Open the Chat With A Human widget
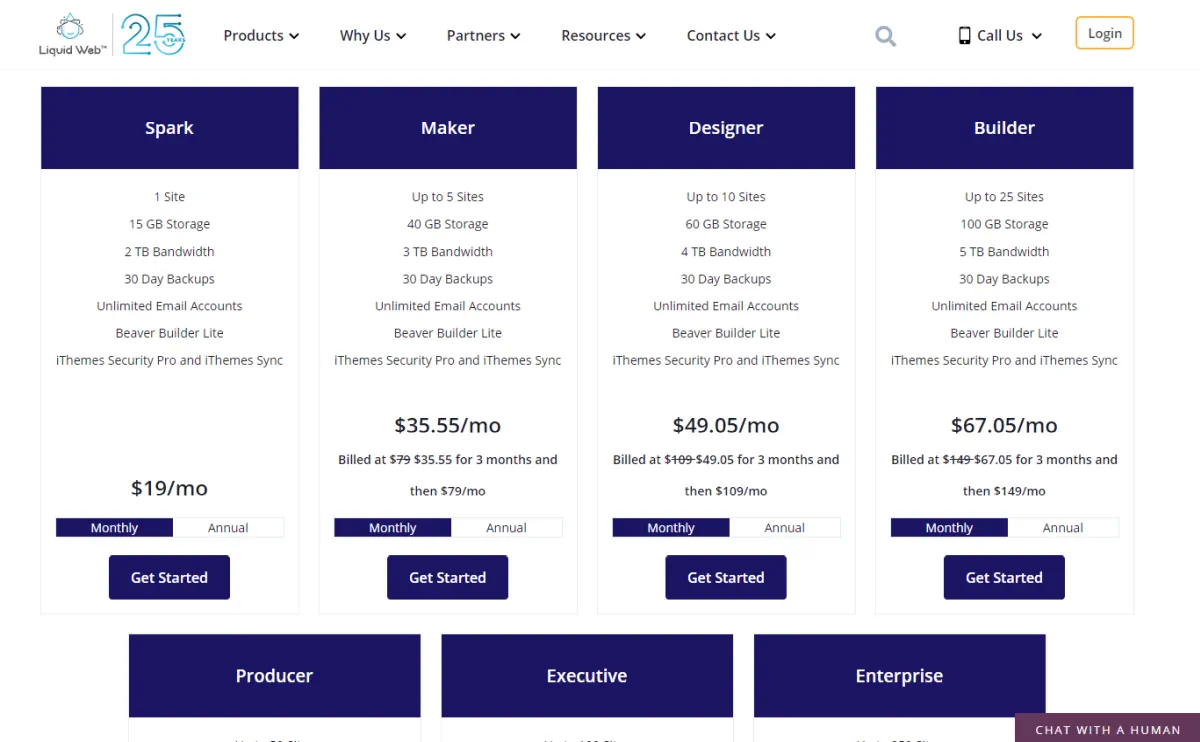Image resolution: width=1200 pixels, height=742 pixels. point(1107,729)
